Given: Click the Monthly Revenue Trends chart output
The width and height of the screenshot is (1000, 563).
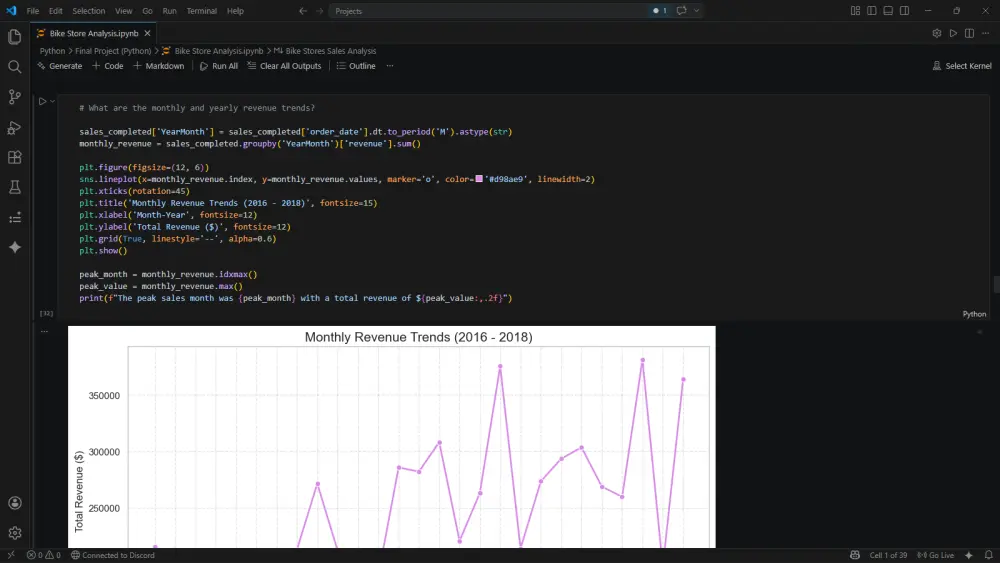Looking at the screenshot, I should (x=392, y=437).
